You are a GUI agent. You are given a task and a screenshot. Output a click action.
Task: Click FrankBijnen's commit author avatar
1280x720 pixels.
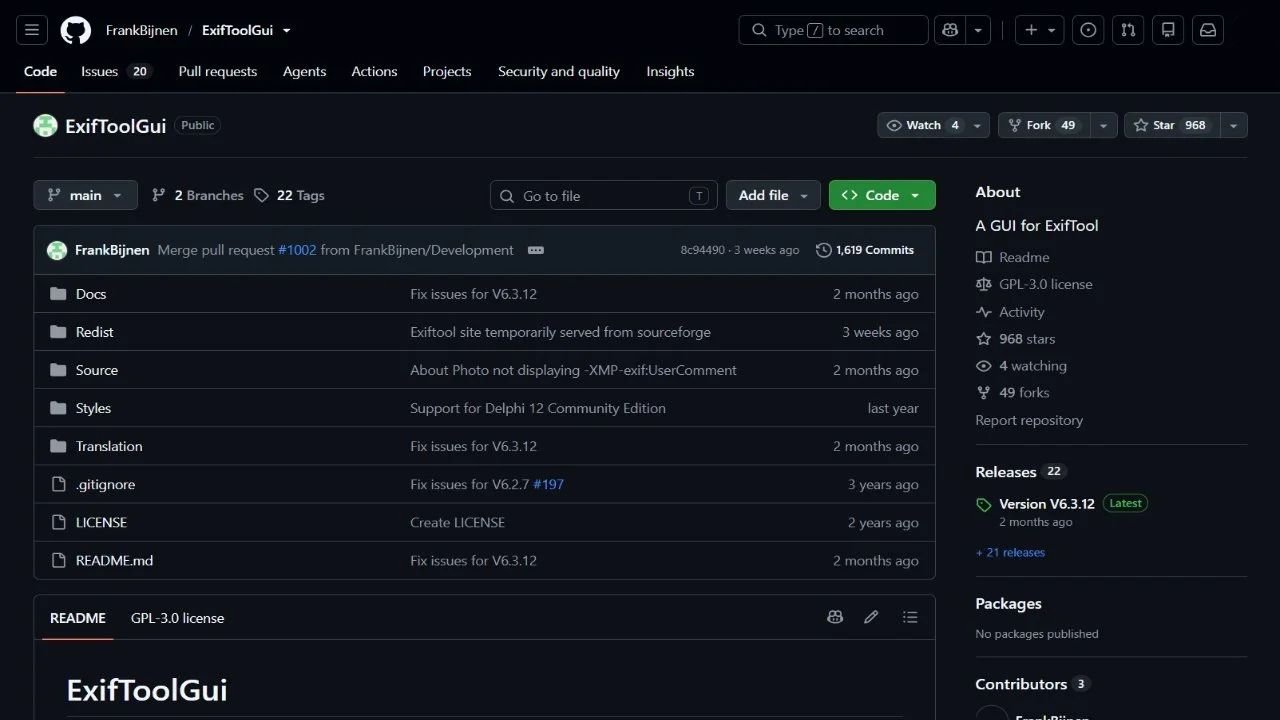coord(57,250)
